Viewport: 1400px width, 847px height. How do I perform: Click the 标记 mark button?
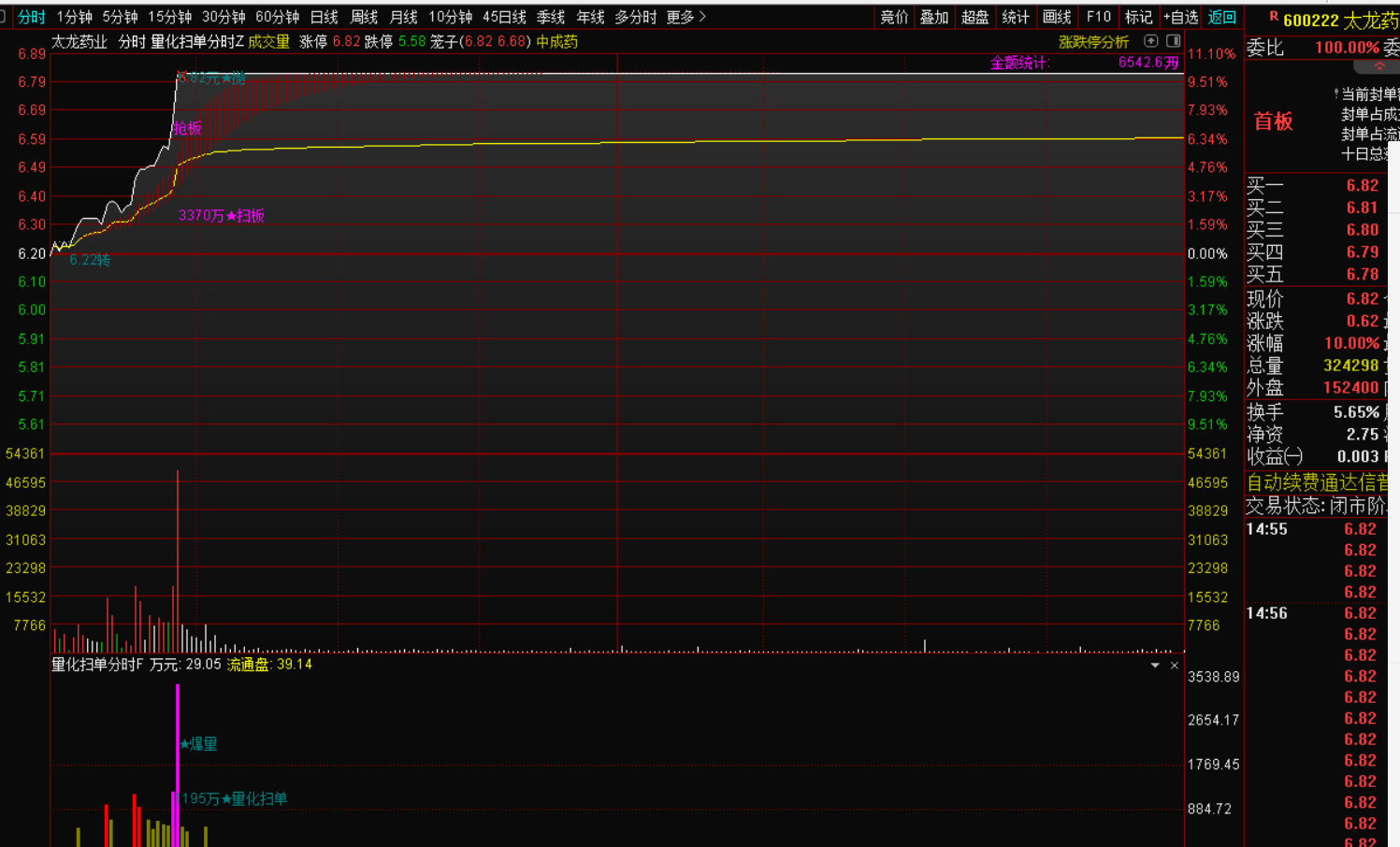click(1138, 17)
